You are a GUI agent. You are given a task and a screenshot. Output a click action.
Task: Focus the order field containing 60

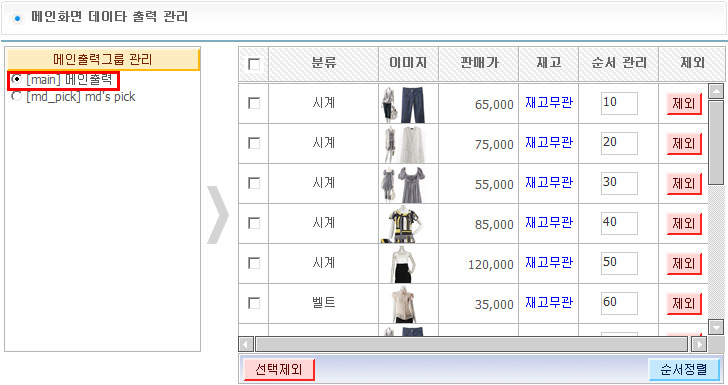619,303
